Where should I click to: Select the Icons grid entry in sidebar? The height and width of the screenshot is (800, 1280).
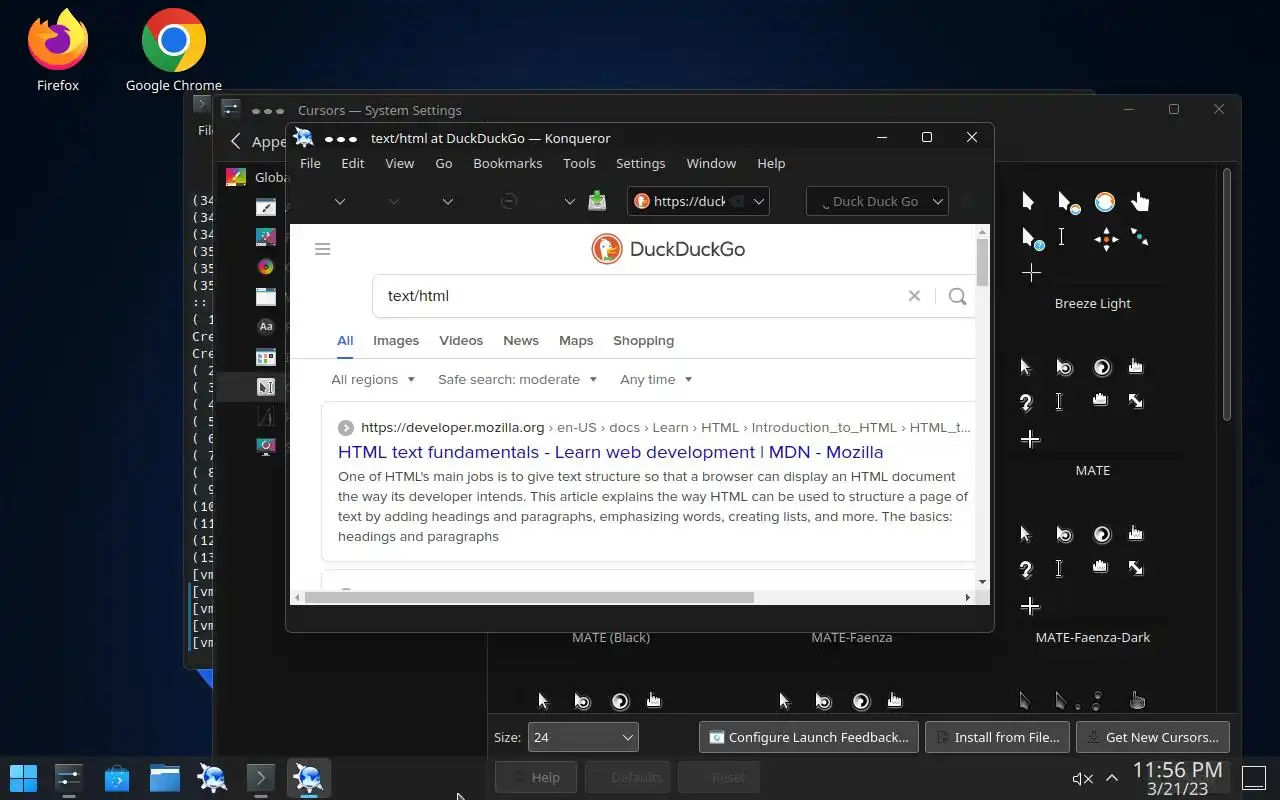(265, 357)
